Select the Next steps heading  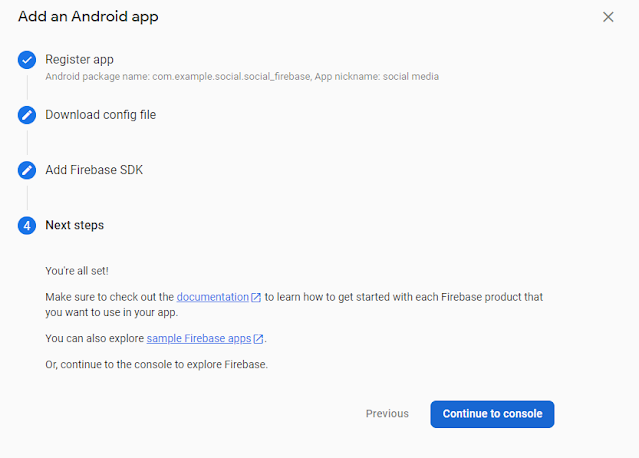pyautogui.click(x=74, y=225)
